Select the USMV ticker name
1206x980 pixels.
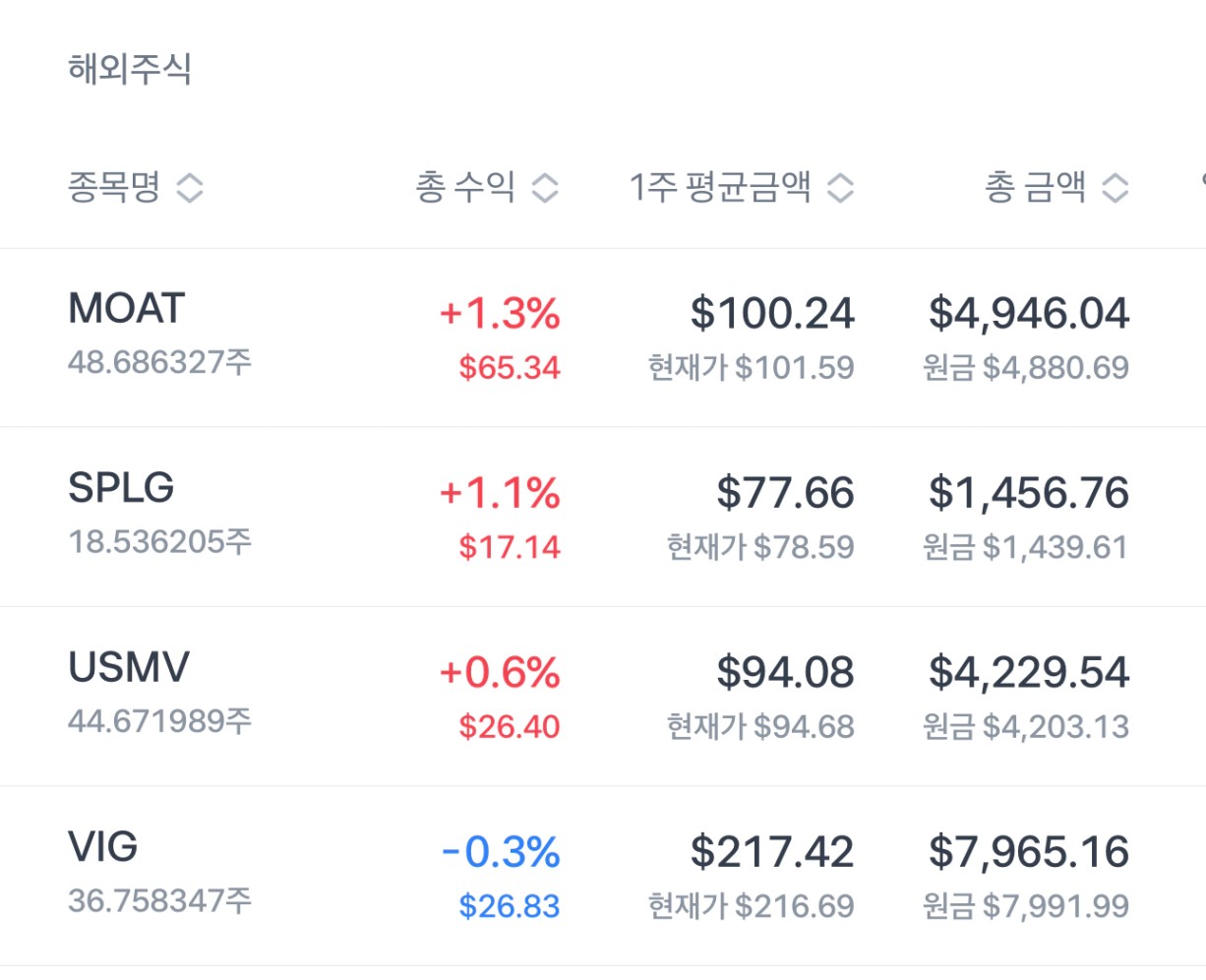(129, 668)
